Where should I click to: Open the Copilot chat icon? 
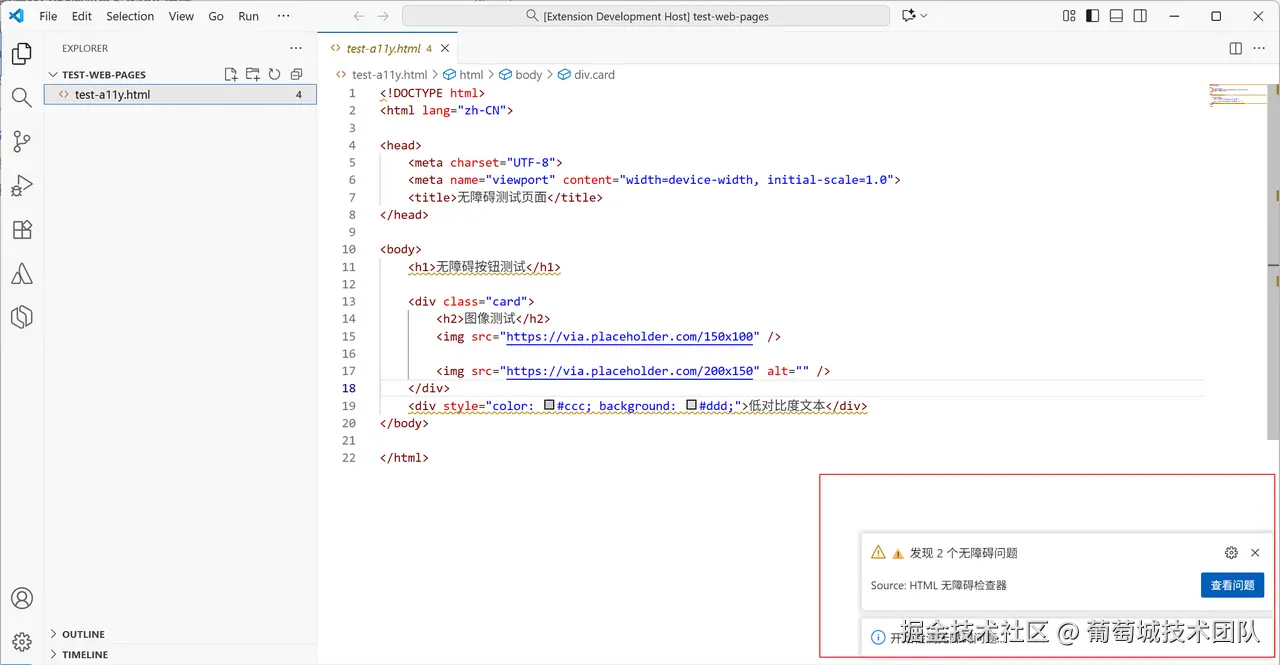coord(908,16)
